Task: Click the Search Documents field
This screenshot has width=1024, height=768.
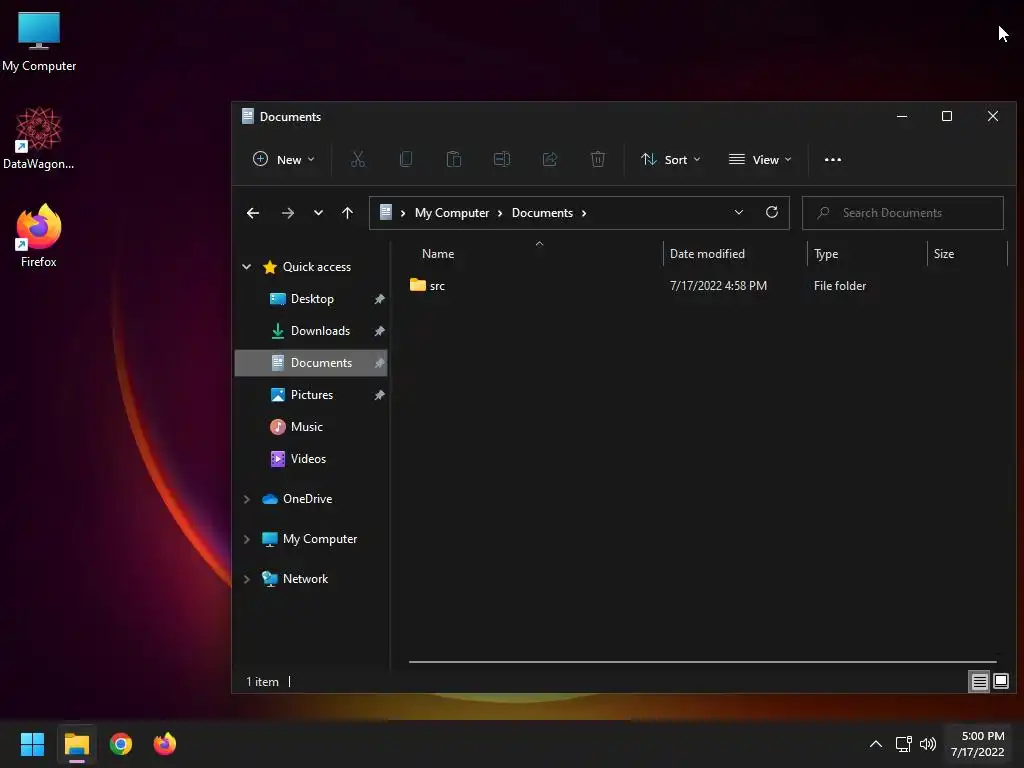Action: pos(903,213)
